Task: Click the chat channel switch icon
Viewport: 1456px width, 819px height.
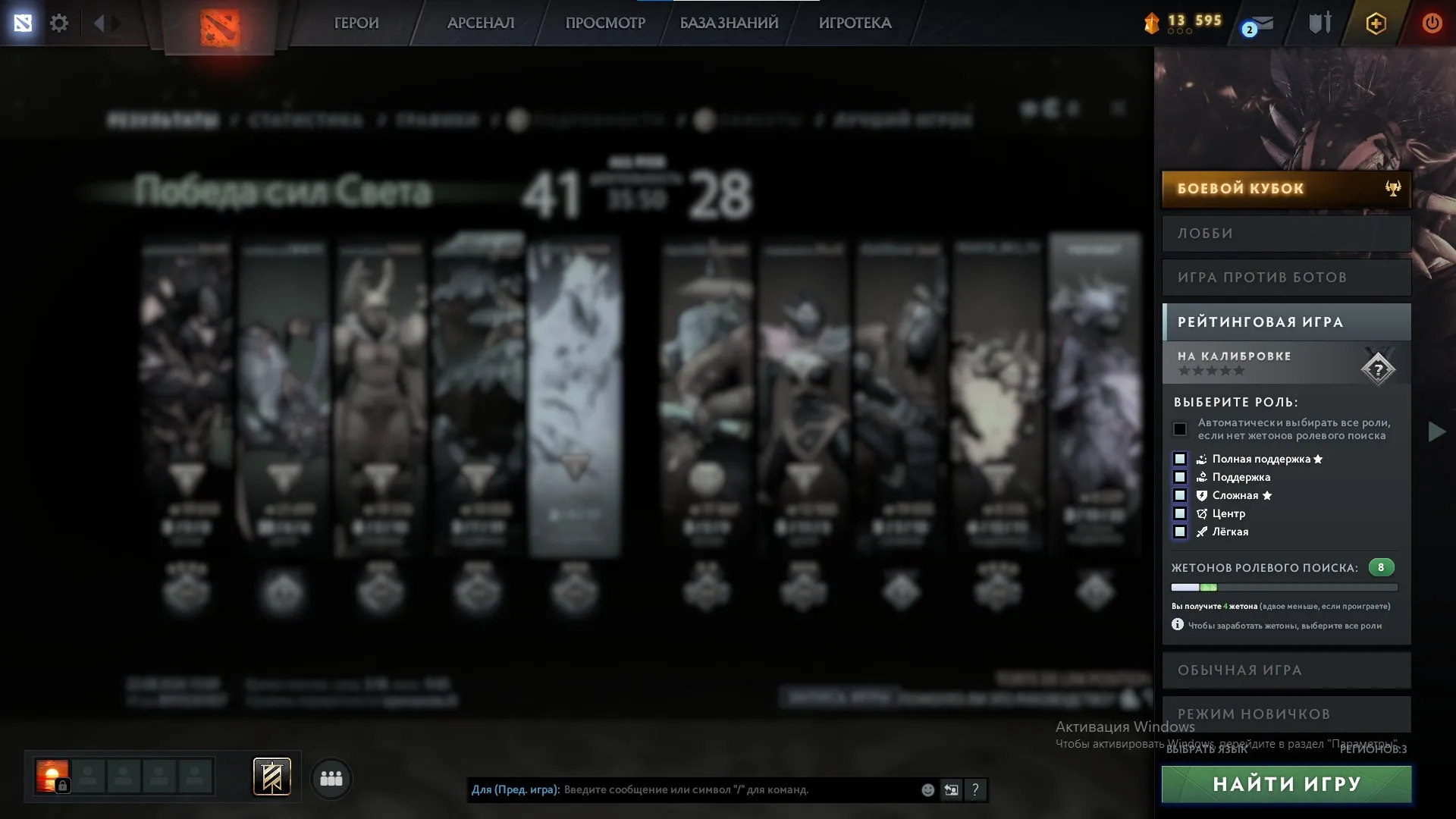Action: click(951, 789)
